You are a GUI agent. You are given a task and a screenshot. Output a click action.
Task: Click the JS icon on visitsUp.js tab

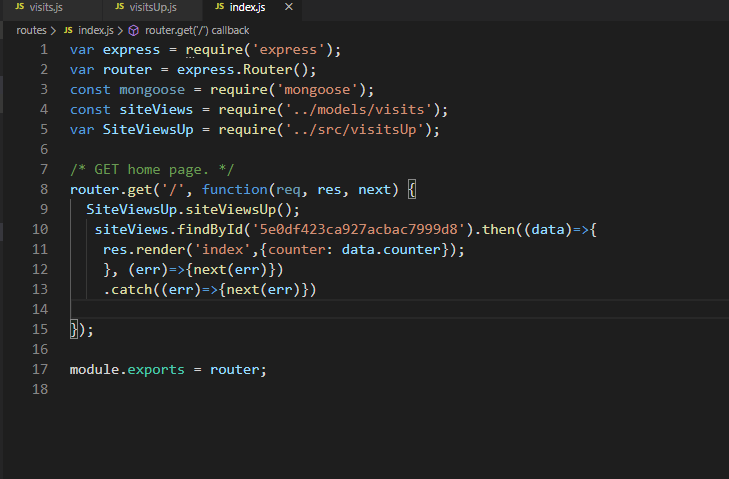(x=119, y=7)
